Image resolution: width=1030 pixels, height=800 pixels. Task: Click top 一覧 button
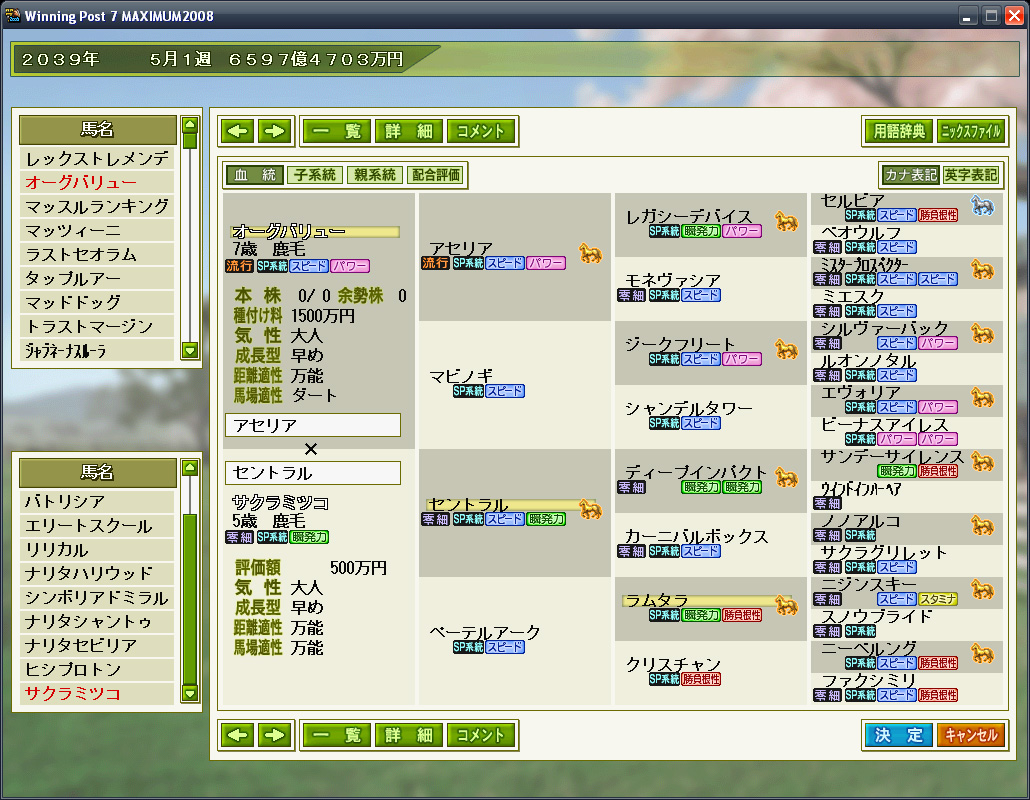pos(338,131)
